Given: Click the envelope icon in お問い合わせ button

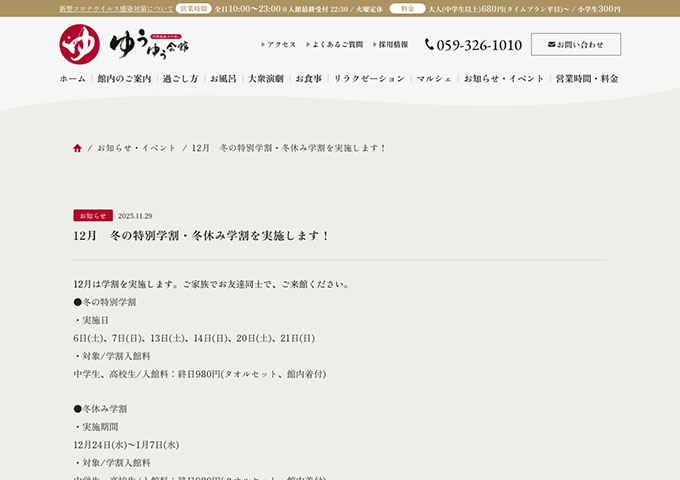Looking at the screenshot, I should [551, 44].
